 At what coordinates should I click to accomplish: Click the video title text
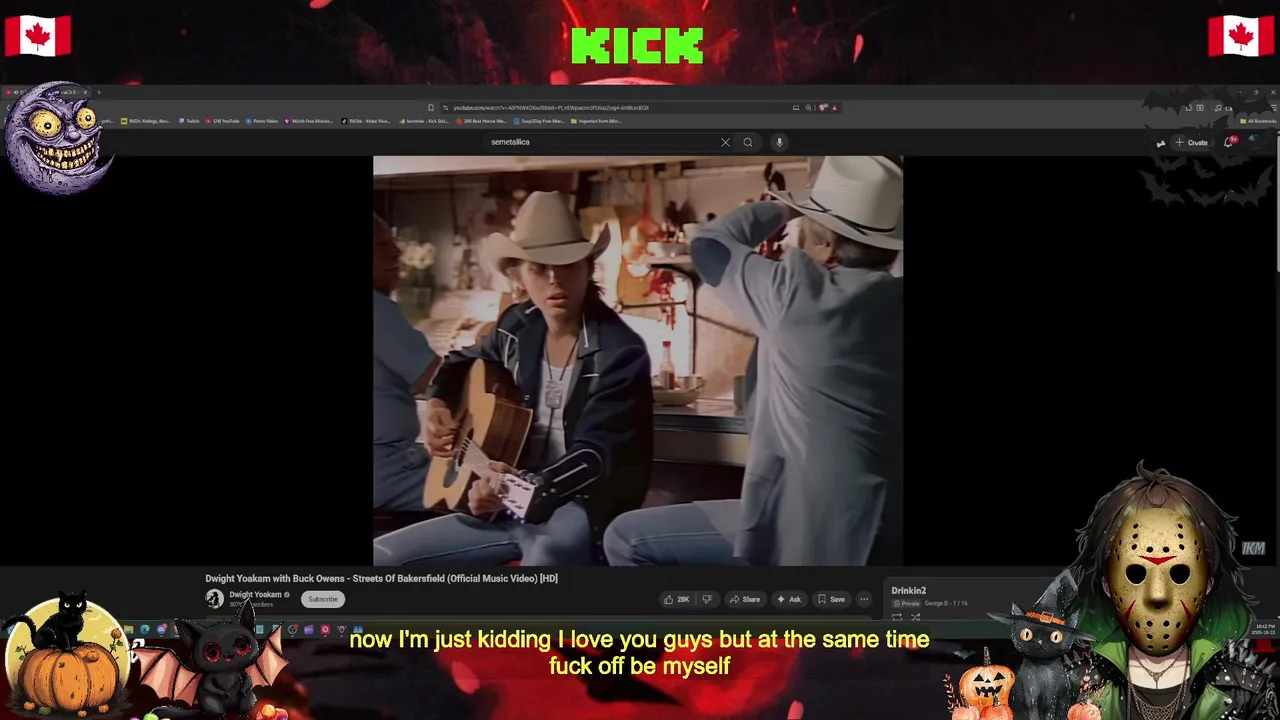[x=381, y=578]
